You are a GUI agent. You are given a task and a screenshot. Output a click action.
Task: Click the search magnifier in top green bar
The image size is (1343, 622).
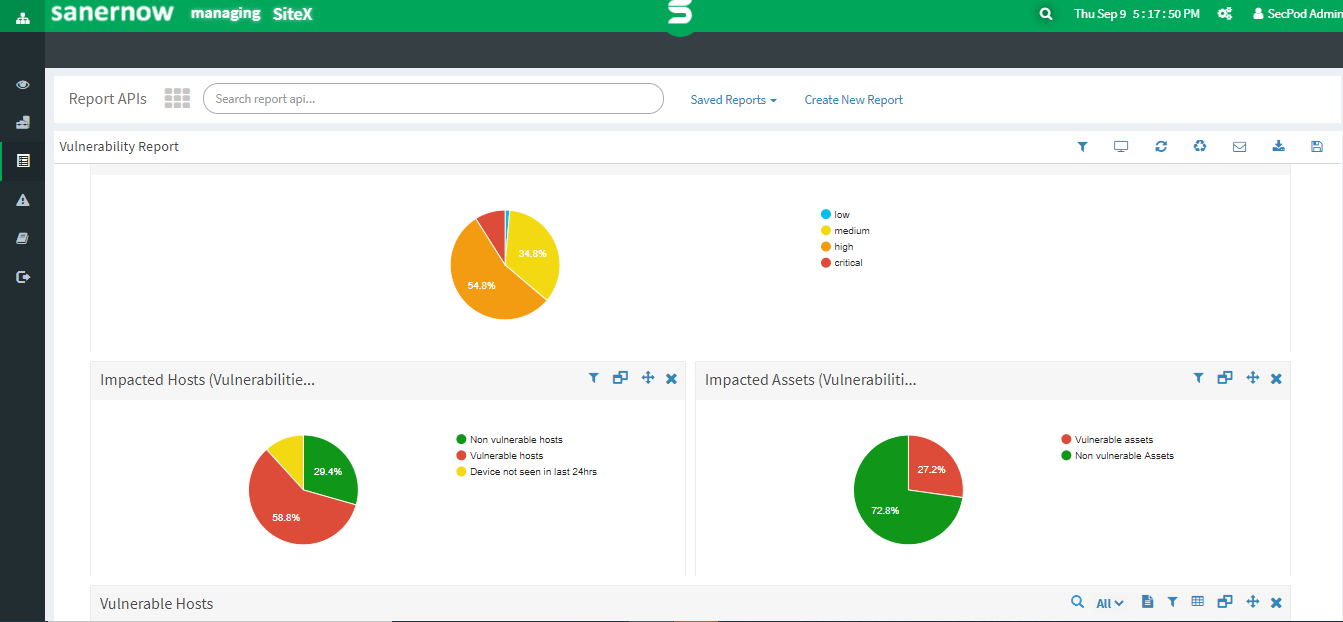coord(1046,14)
